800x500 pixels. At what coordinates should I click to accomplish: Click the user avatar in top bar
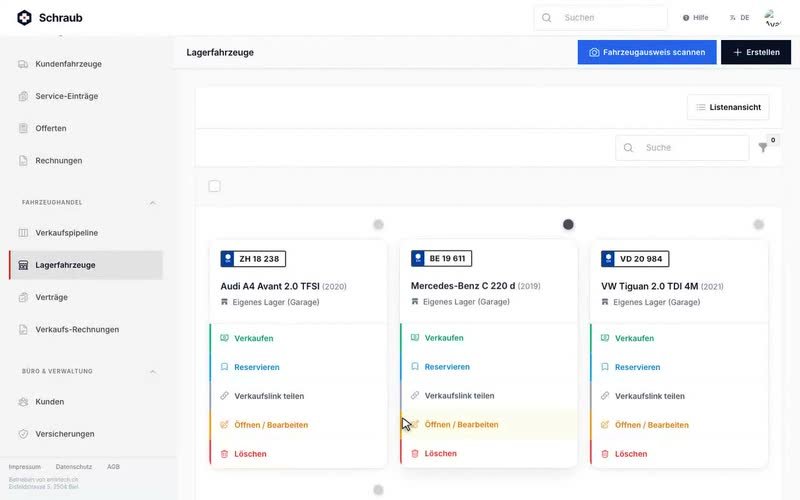coord(773,18)
